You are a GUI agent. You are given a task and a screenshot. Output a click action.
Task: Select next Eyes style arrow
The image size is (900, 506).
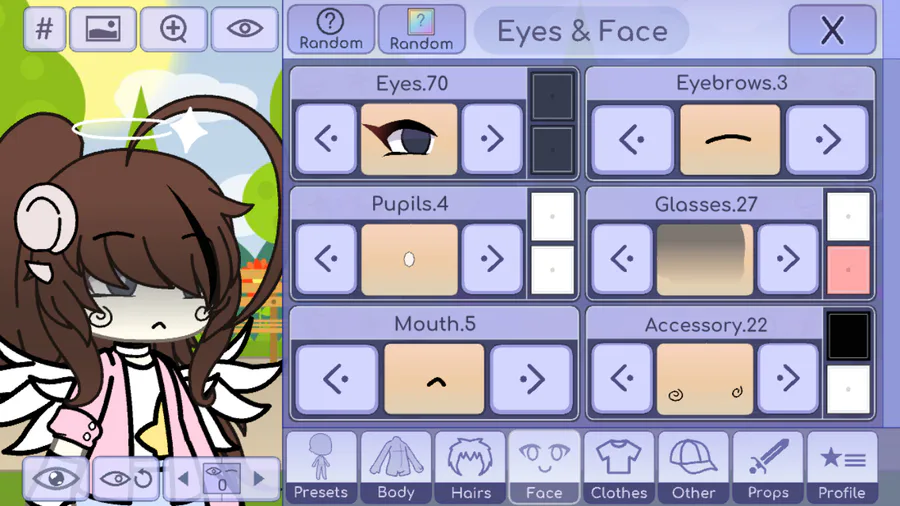click(492, 139)
